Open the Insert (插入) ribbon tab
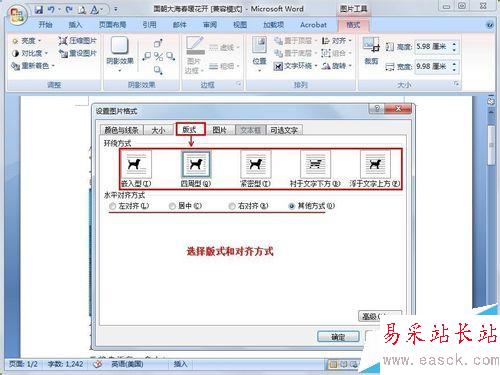Viewport: 500px width, 375px height. click(x=75, y=25)
